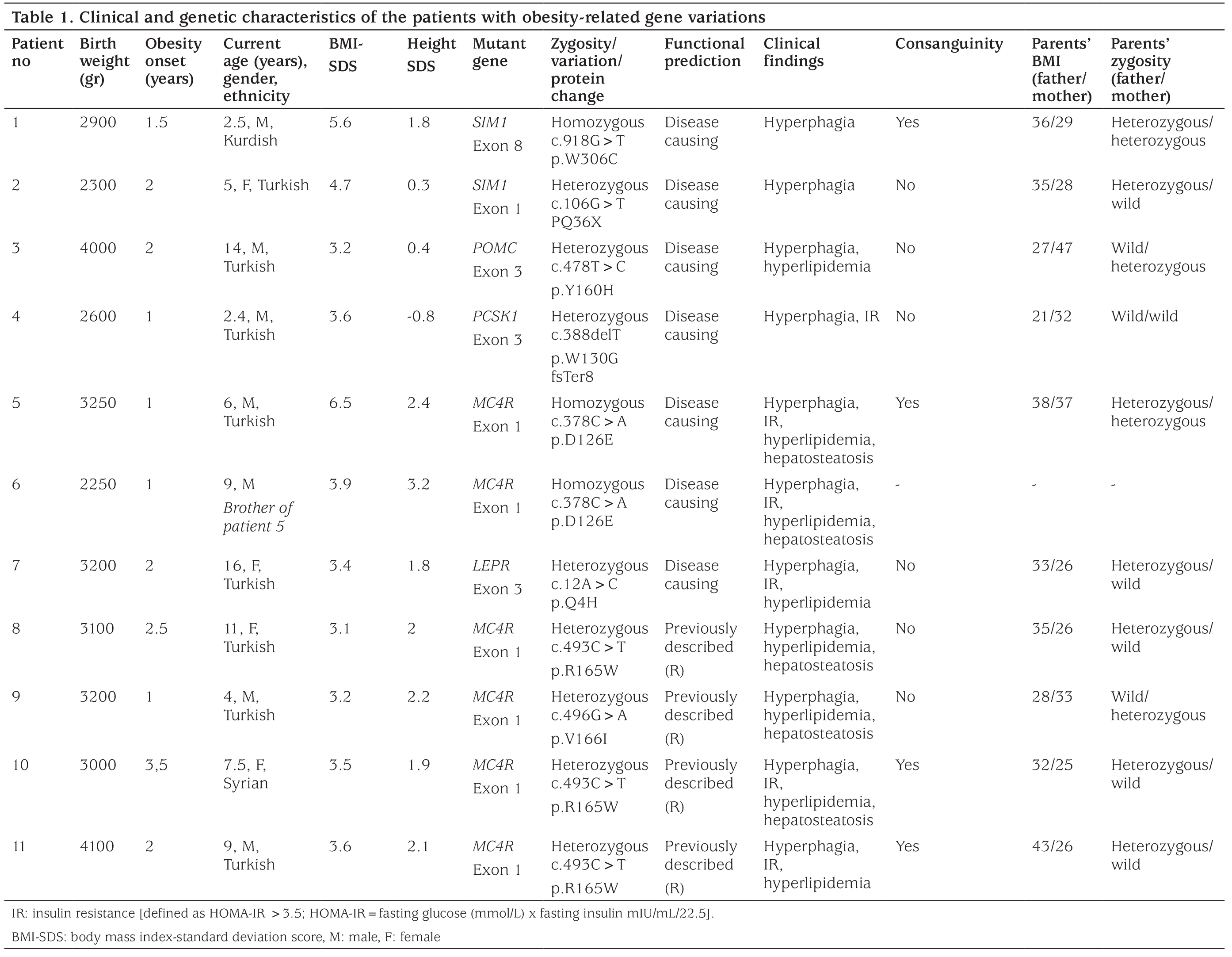Click the table title 'Table 1. Clinical and genetic characteristics'
This screenshot has height=957, width=1232.
click(x=389, y=17)
